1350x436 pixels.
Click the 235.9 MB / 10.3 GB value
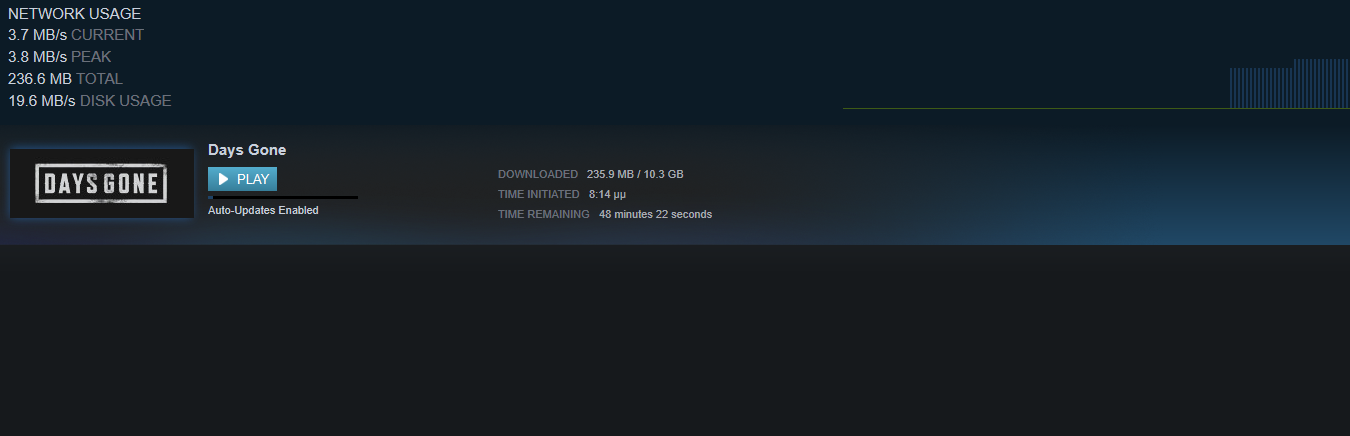[635, 174]
